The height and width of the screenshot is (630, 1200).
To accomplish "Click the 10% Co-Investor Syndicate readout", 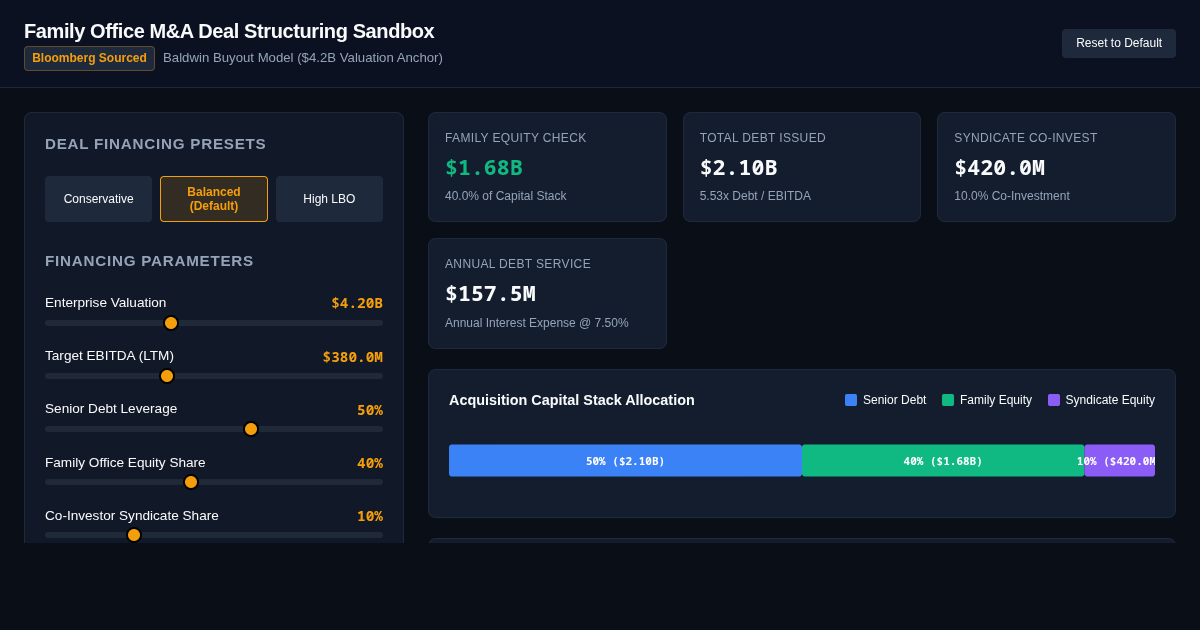I will [x=370, y=516].
